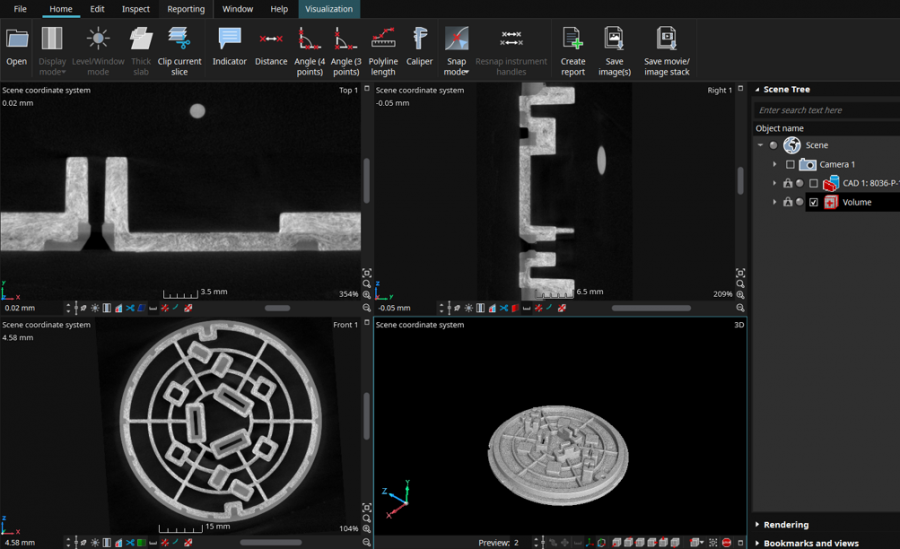Toggle the lock on CAD 1 row

click(x=788, y=183)
